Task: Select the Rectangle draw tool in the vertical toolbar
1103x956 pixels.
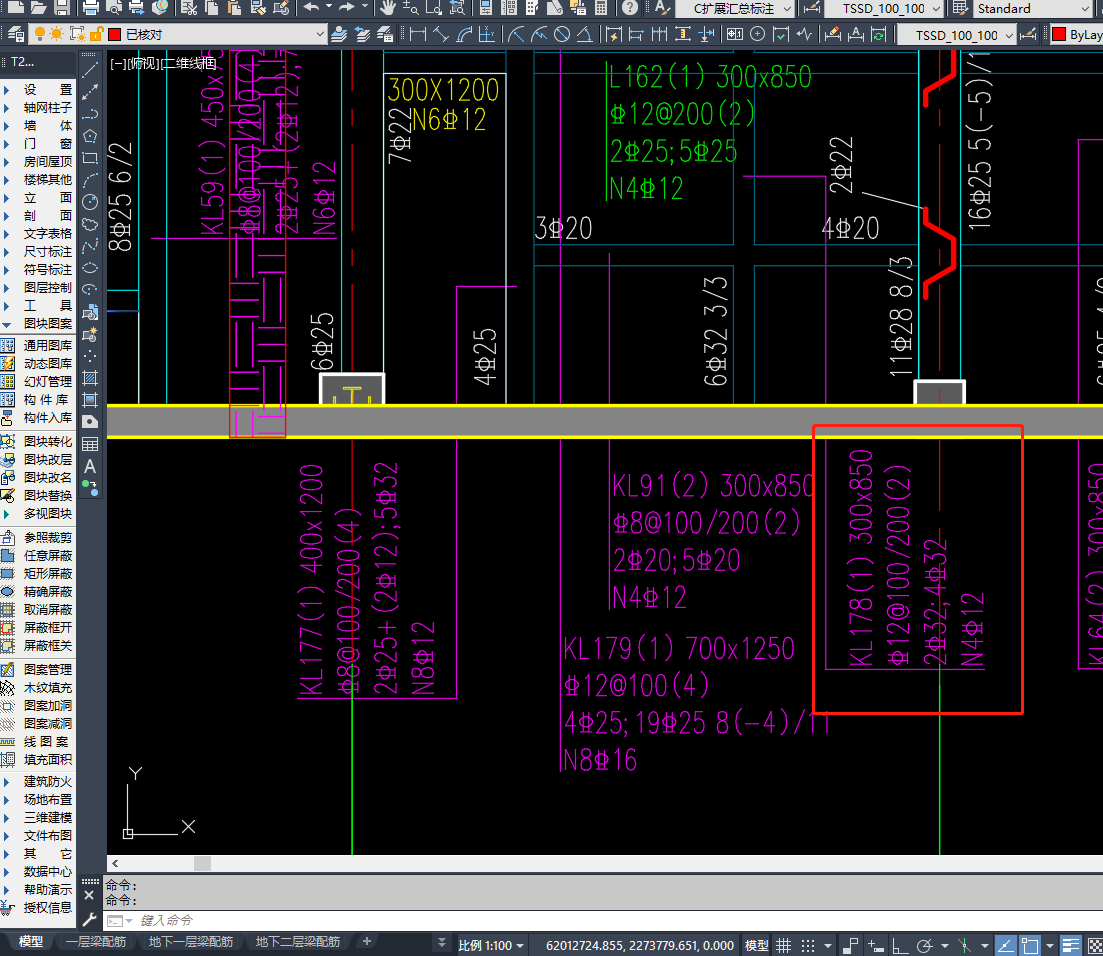Action: 90,158
